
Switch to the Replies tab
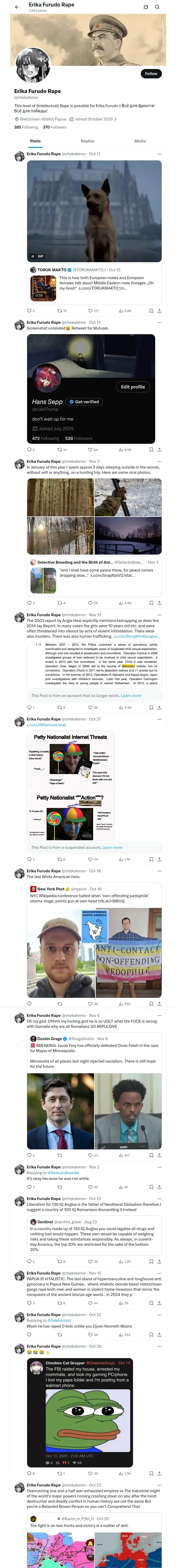point(87,141)
